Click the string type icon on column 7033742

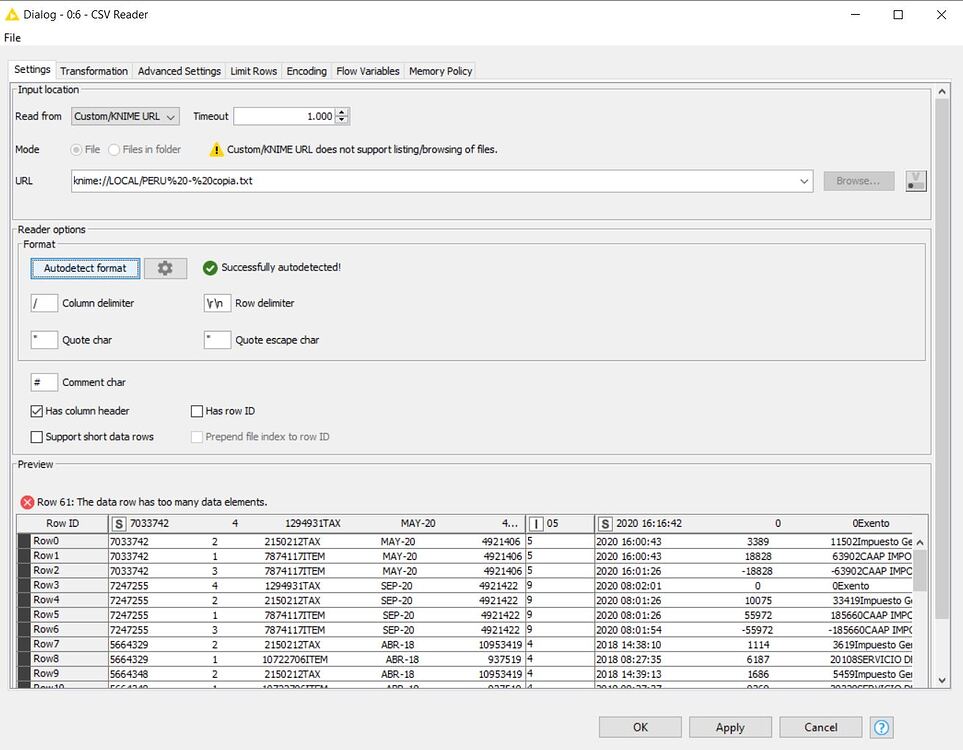tap(119, 522)
